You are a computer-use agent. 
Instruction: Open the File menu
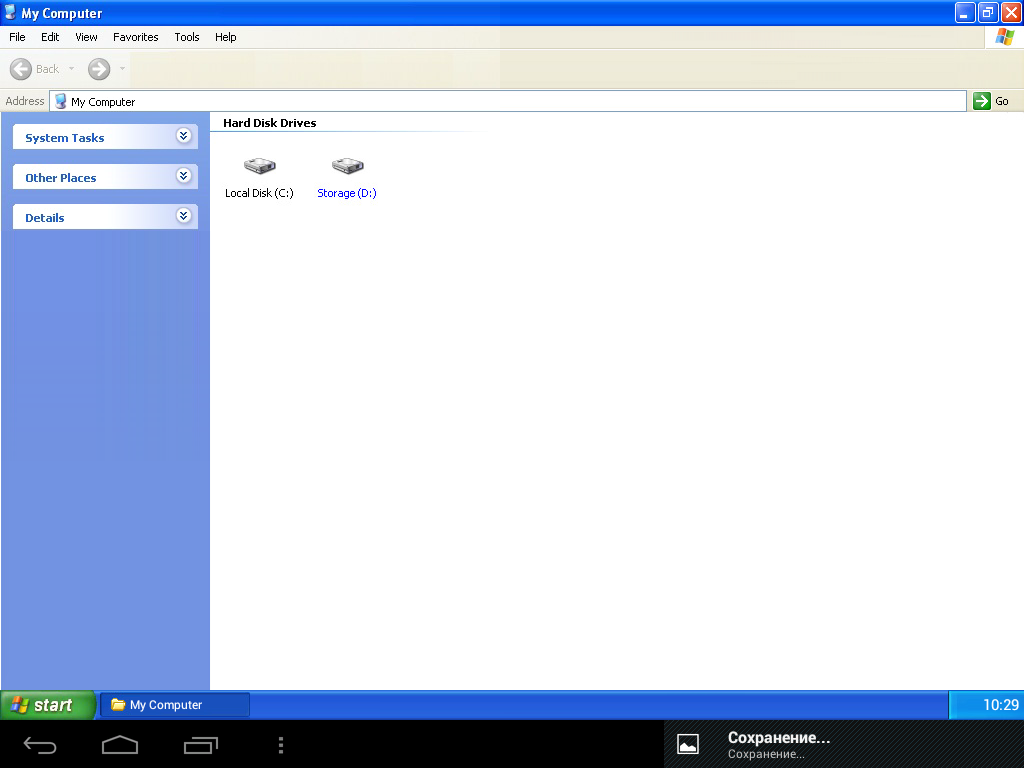(x=17, y=37)
